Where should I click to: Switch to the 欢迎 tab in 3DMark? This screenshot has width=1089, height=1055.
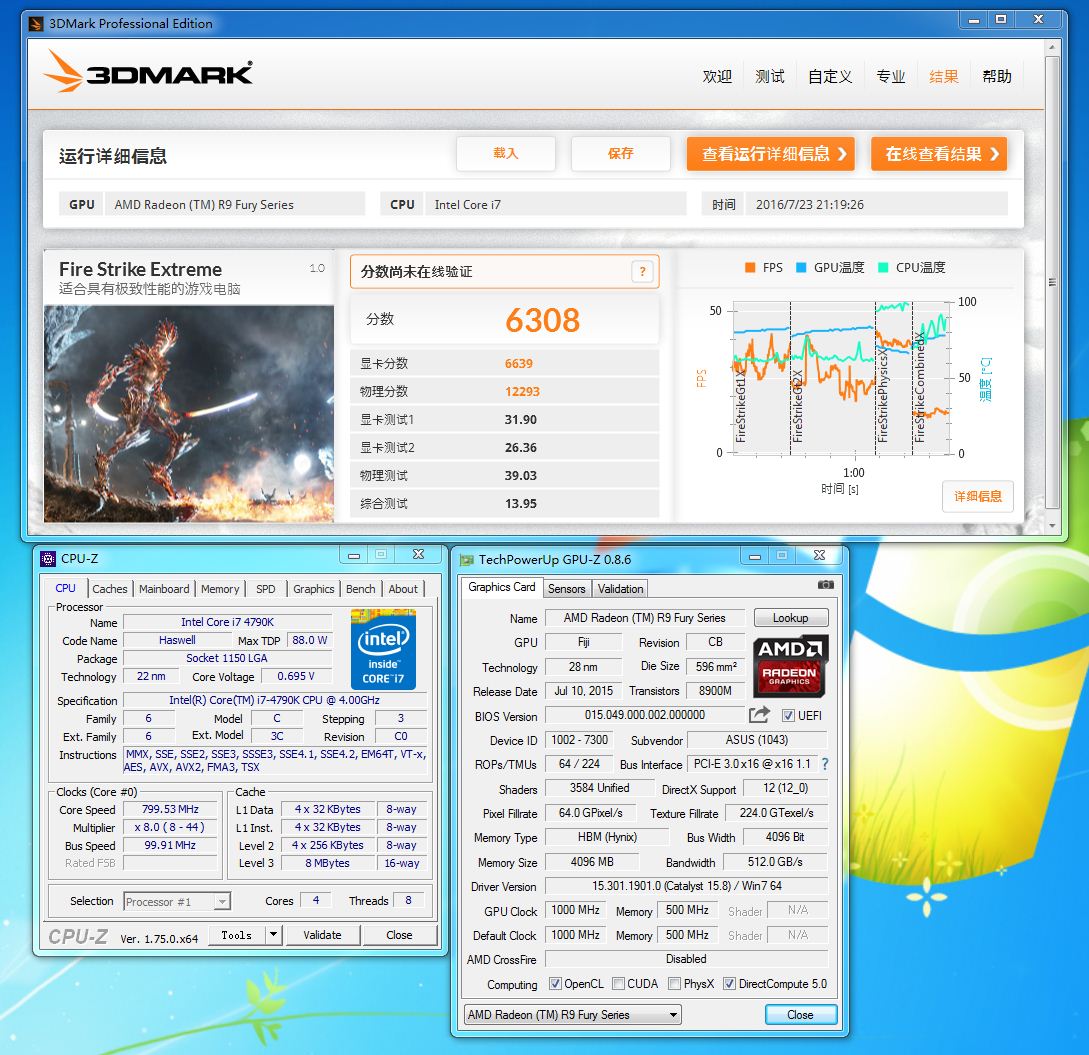pyautogui.click(x=717, y=76)
